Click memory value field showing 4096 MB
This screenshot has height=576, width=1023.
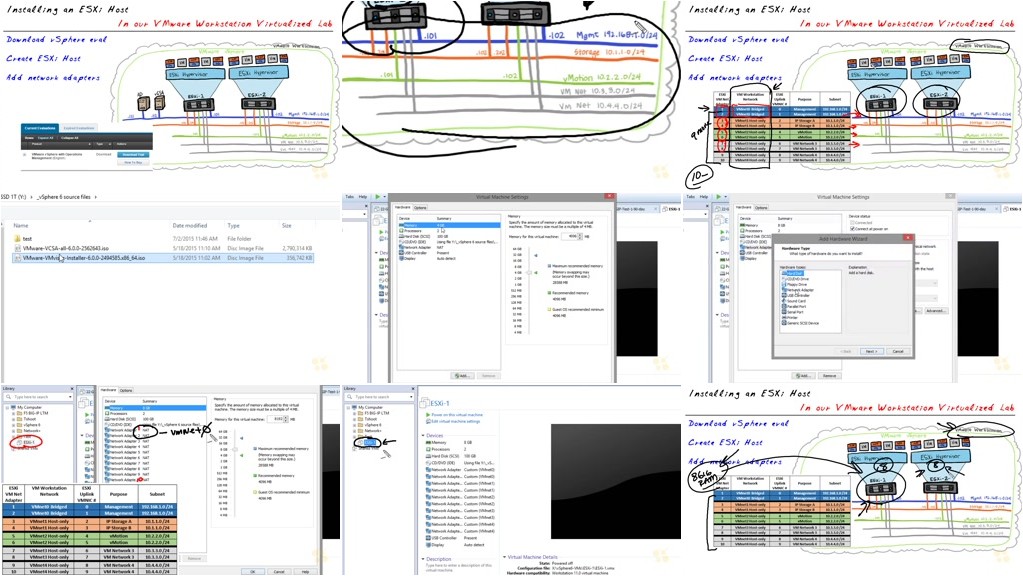[x=572, y=236]
